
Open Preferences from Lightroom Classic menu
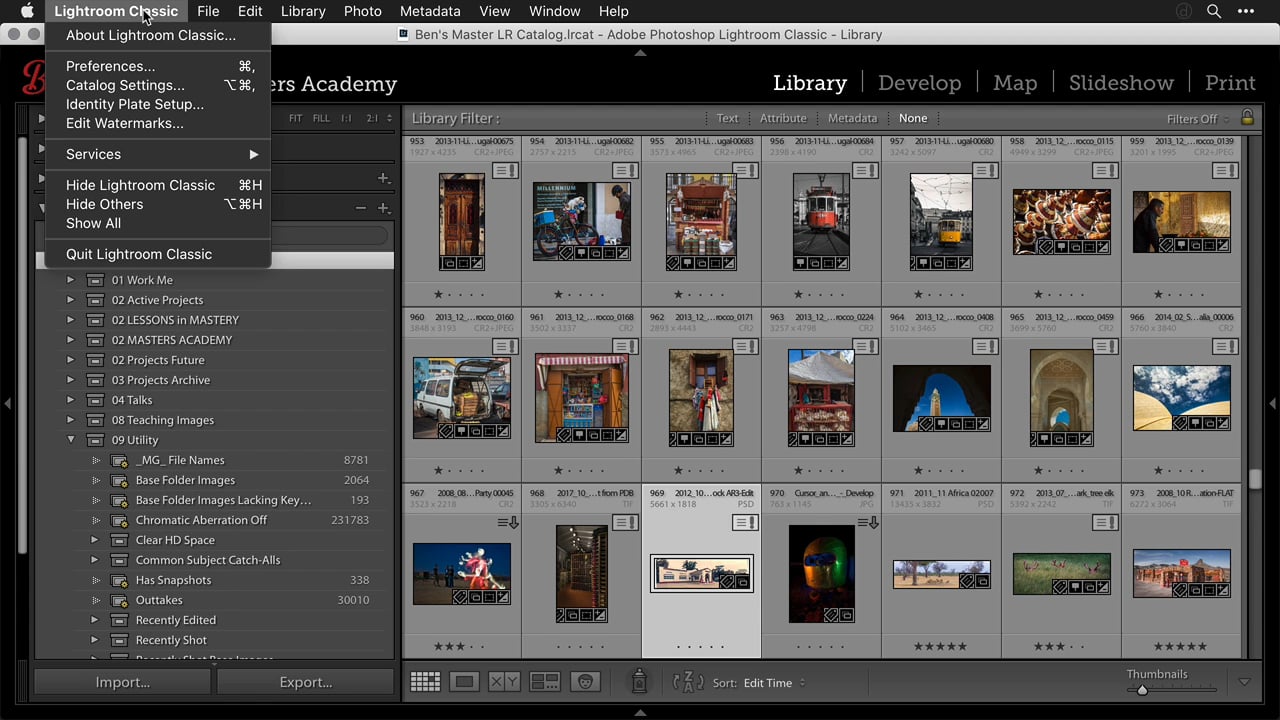[x=158, y=66]
